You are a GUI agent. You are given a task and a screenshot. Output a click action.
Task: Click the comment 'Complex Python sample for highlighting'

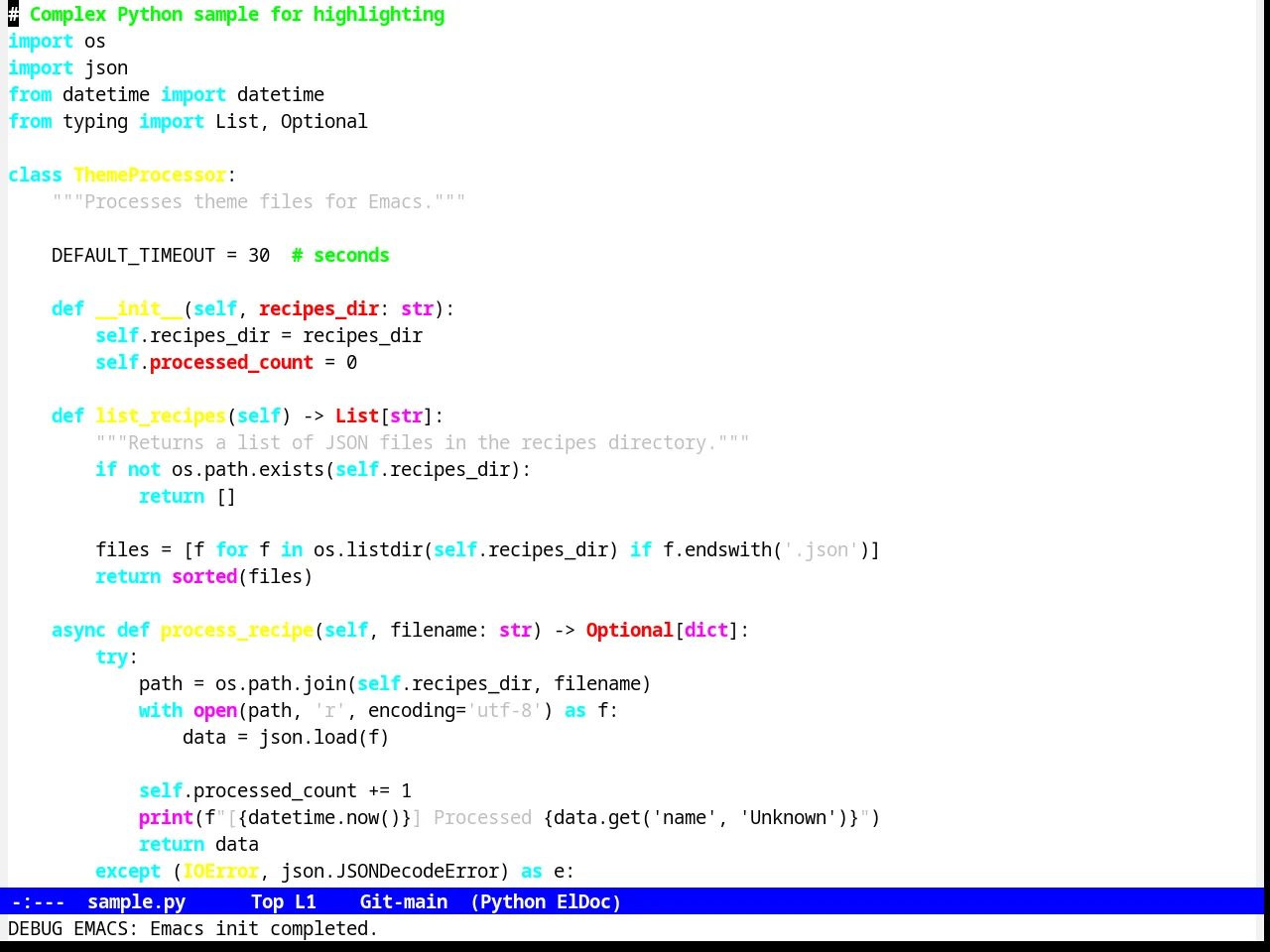click(x=237, y=14)
